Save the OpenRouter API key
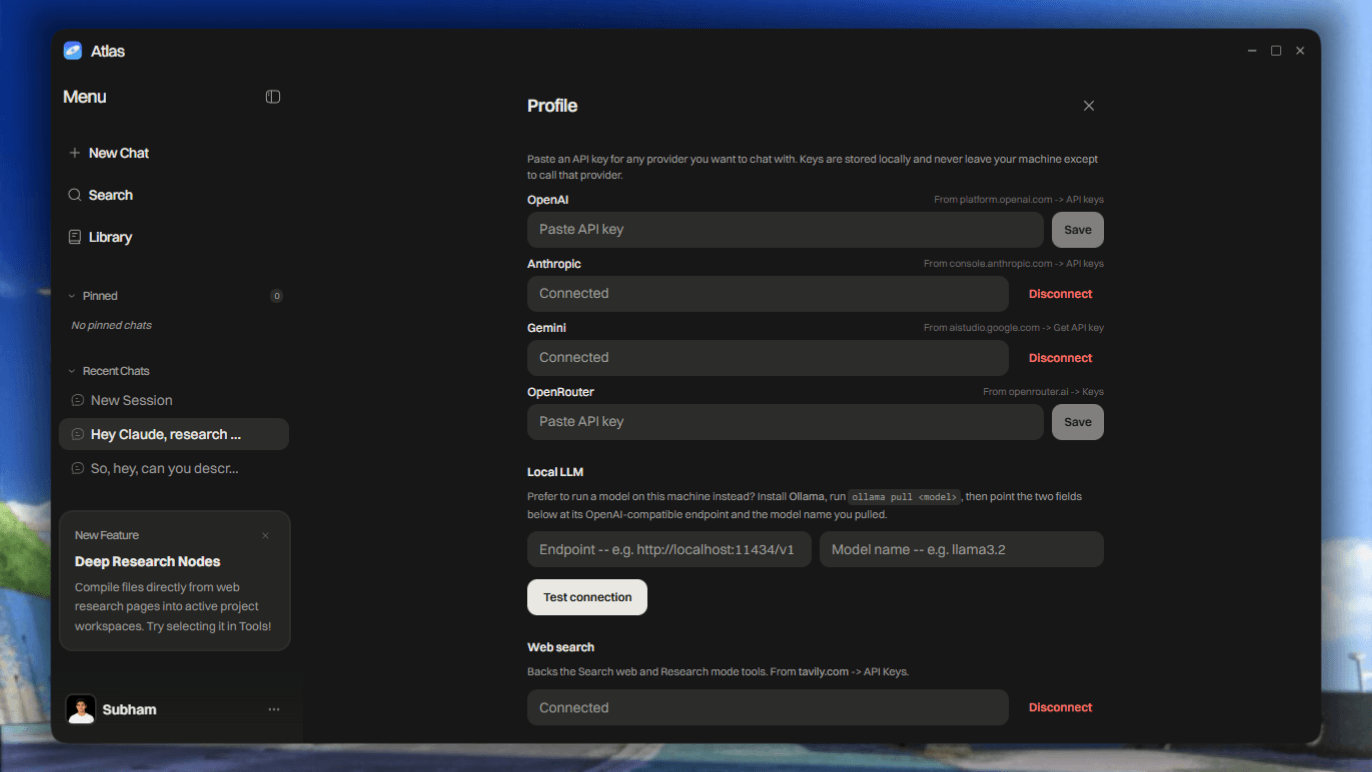This screenshot has width=1372, height=772. pyautogui.click(x=1078, y=422)
